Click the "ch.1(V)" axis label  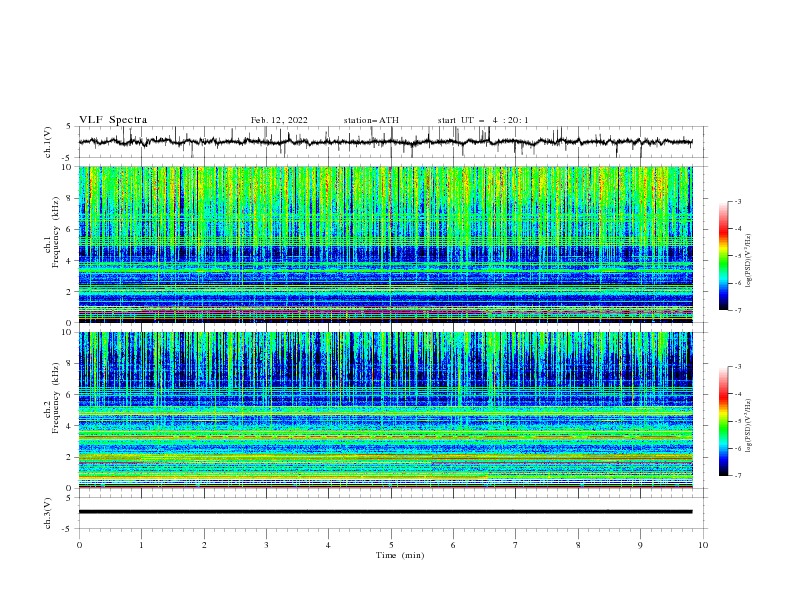coord(48,142)
